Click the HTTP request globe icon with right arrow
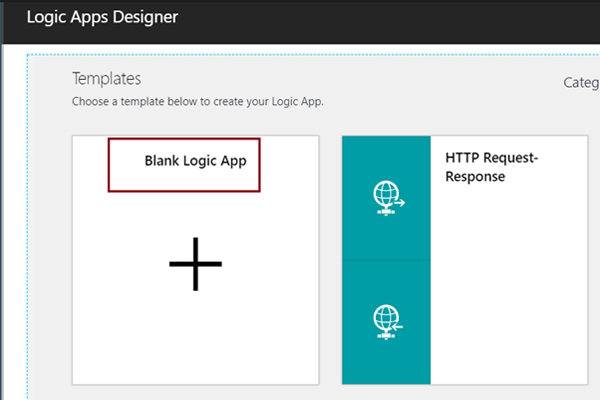 coord(388,198)
